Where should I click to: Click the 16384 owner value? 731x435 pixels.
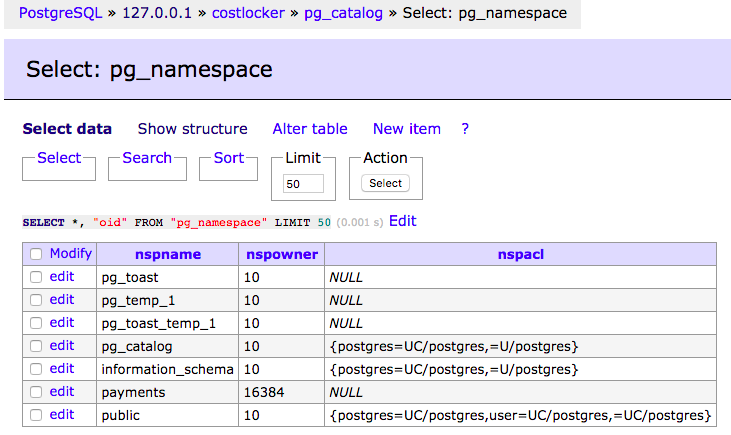264,393
